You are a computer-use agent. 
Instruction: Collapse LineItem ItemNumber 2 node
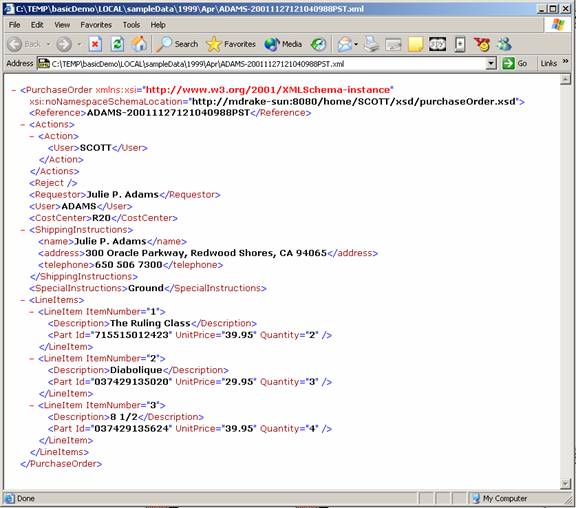click(x=32, y=359)
